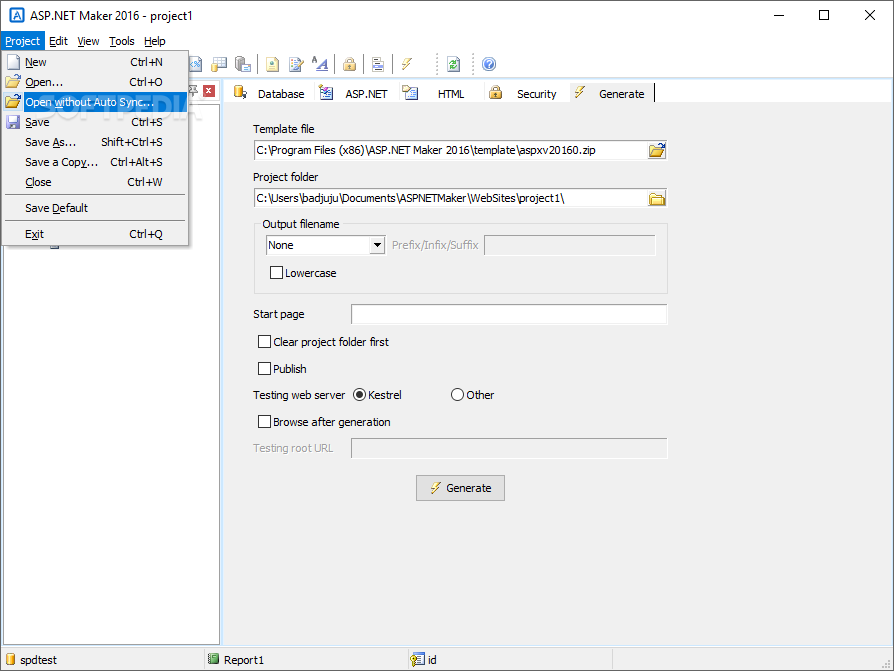Choose New from the Project menu

coord(95,62)
